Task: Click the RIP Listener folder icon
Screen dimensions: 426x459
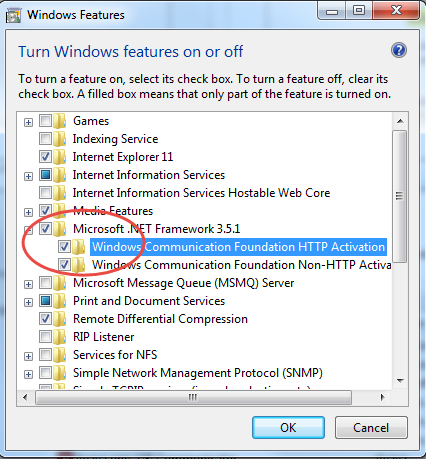Action: click(x=60, y=337)
